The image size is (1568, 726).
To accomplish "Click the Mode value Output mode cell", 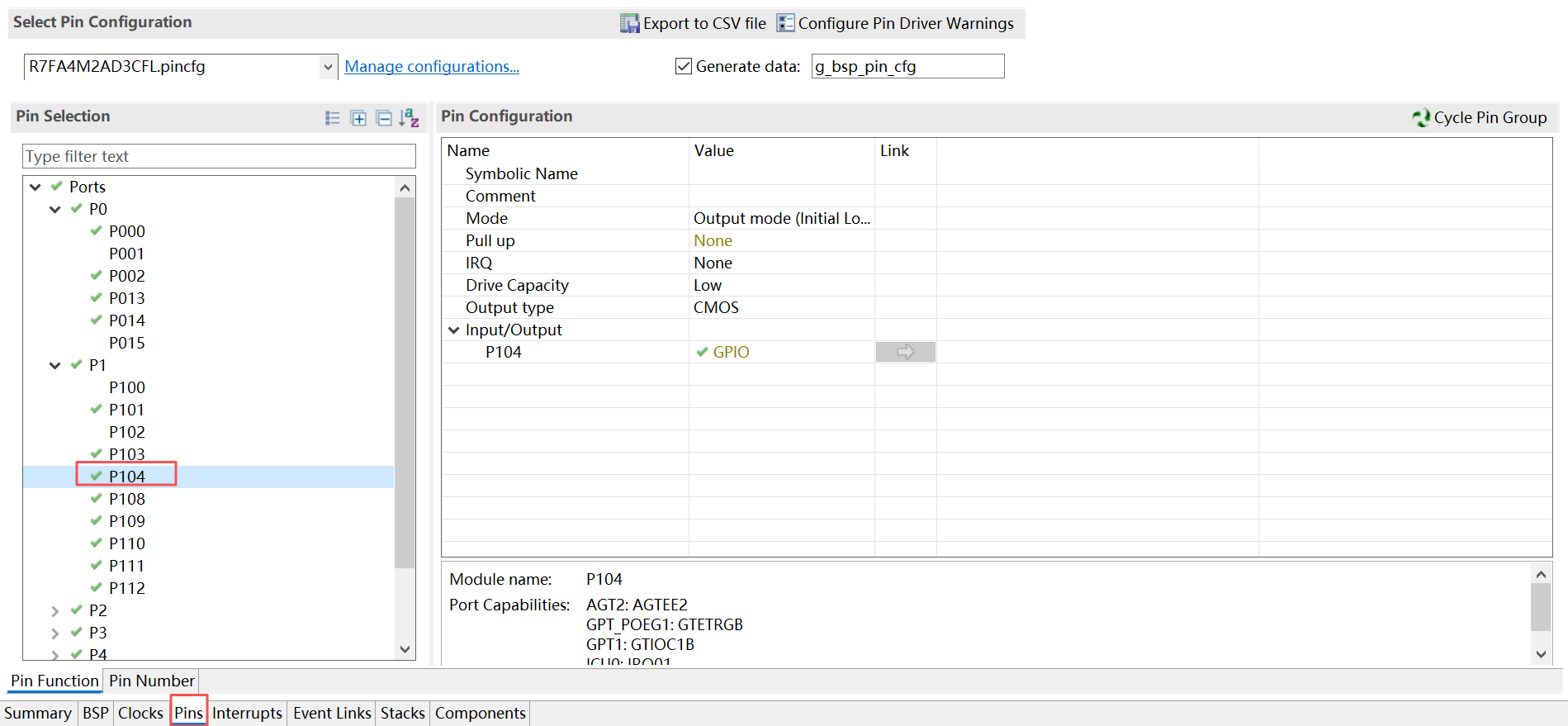I will 781,218.
